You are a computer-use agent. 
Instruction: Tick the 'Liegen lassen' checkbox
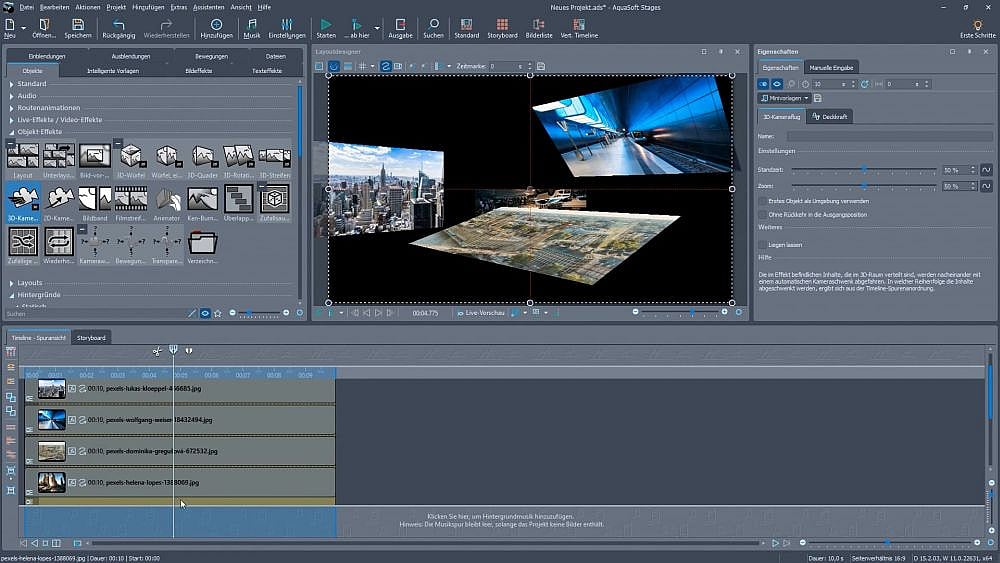tap(763, 244)
